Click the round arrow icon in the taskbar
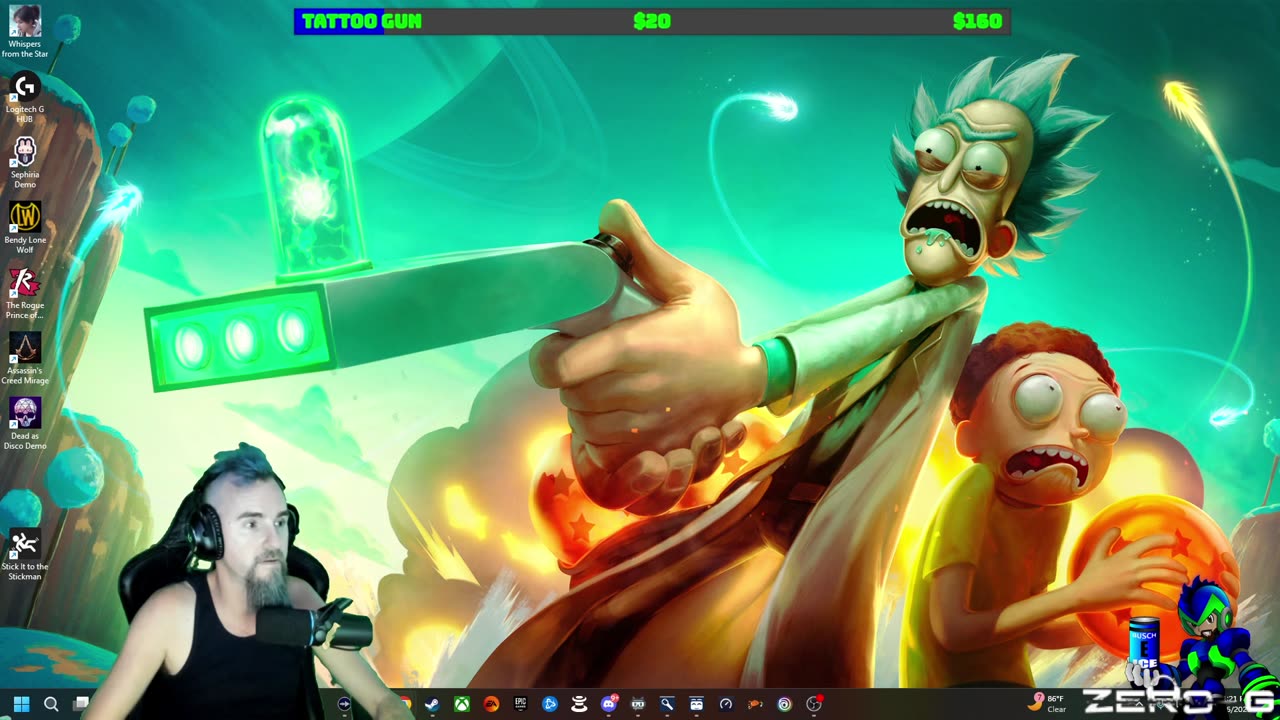1280x720 pixels. pos(345,704)
